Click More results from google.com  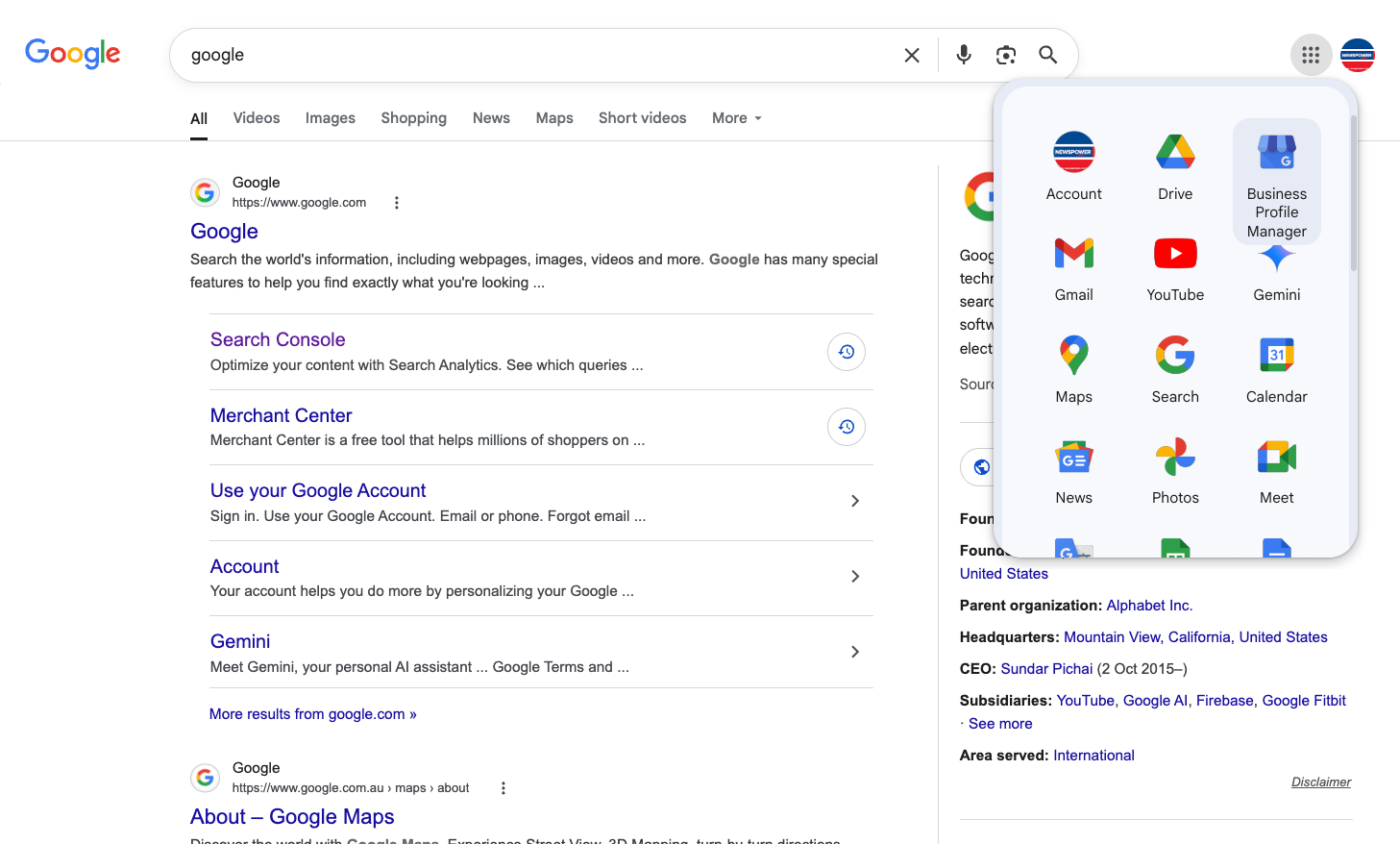[x=313, y=714]
